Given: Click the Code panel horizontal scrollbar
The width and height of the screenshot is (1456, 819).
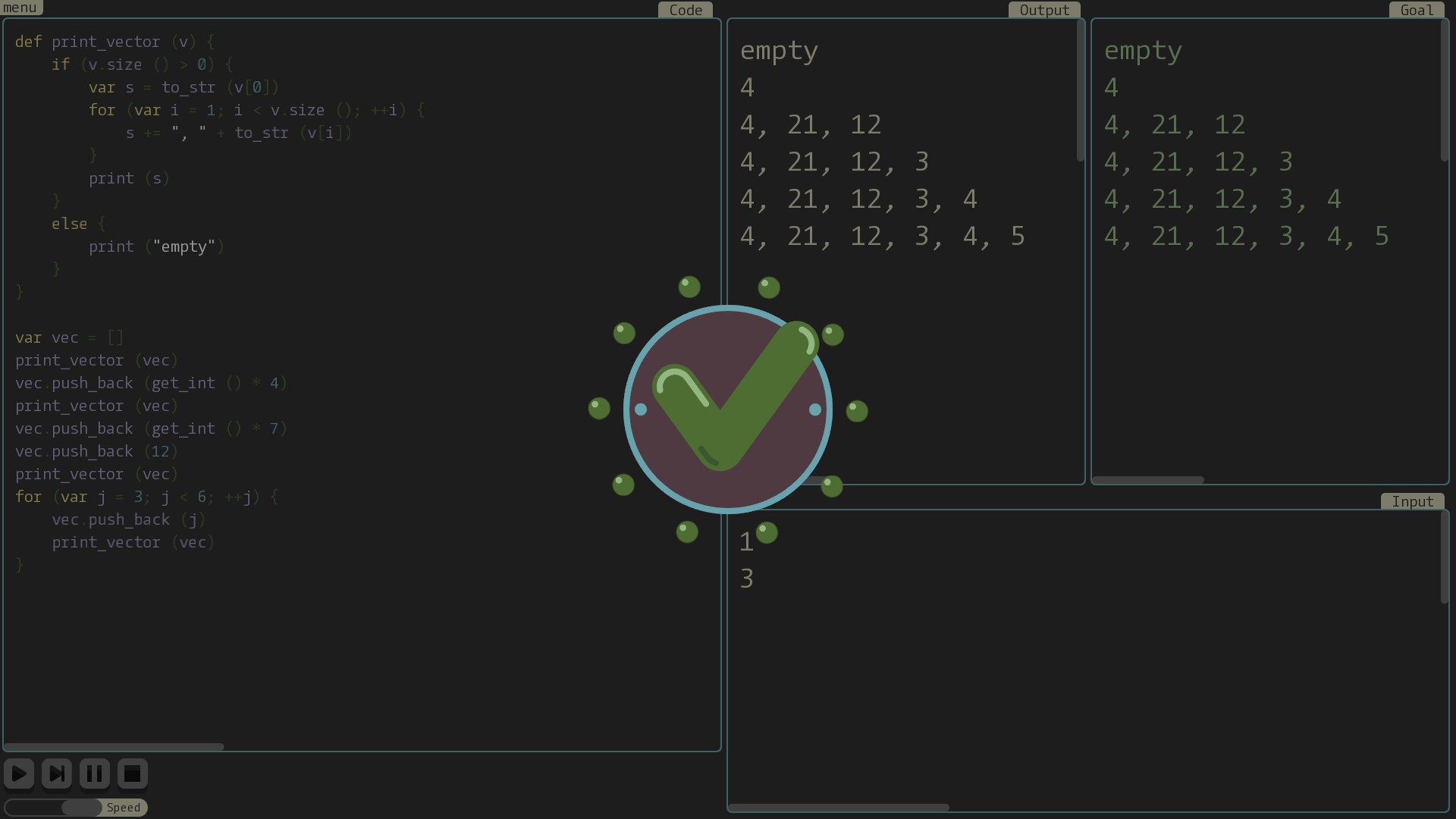Looking at the screenshot, I should [114, 747].
